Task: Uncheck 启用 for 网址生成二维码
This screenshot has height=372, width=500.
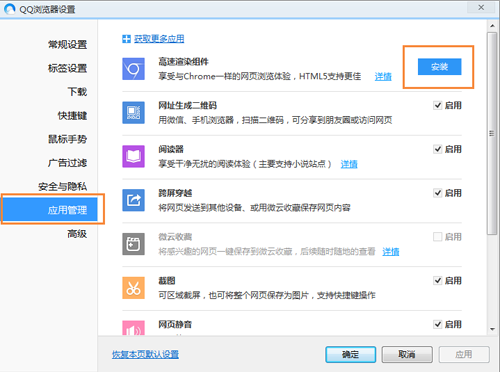Action: tap(437, 106)
